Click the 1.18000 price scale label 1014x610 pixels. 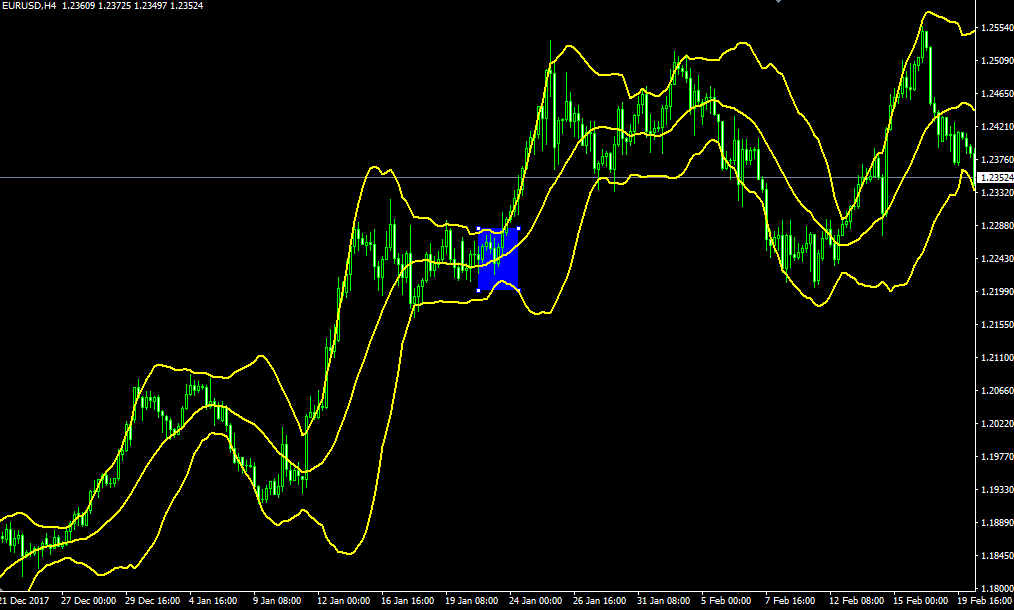click(994, 588)
